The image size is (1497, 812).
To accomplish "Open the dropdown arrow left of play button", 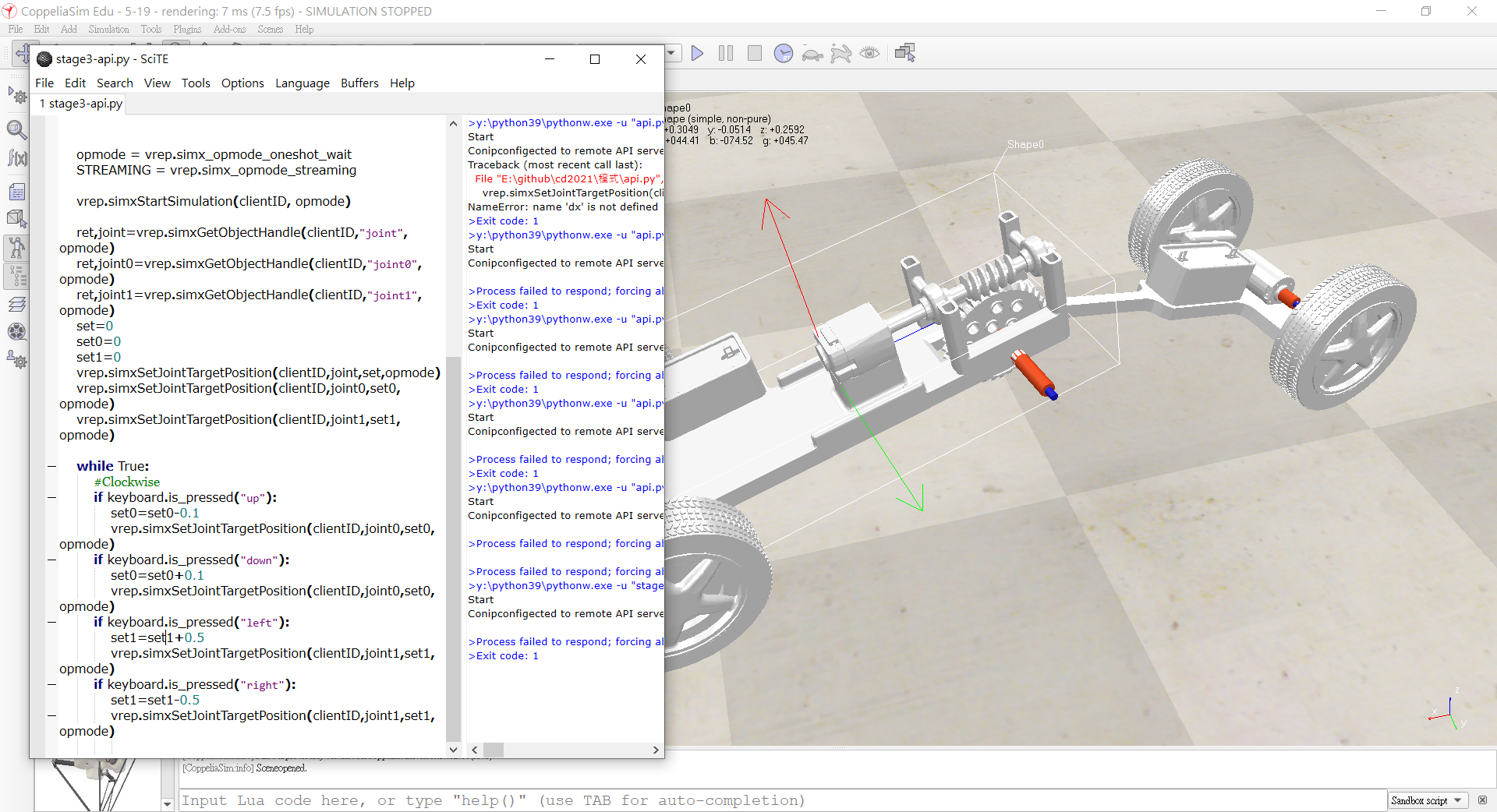I will click(671, 53).
